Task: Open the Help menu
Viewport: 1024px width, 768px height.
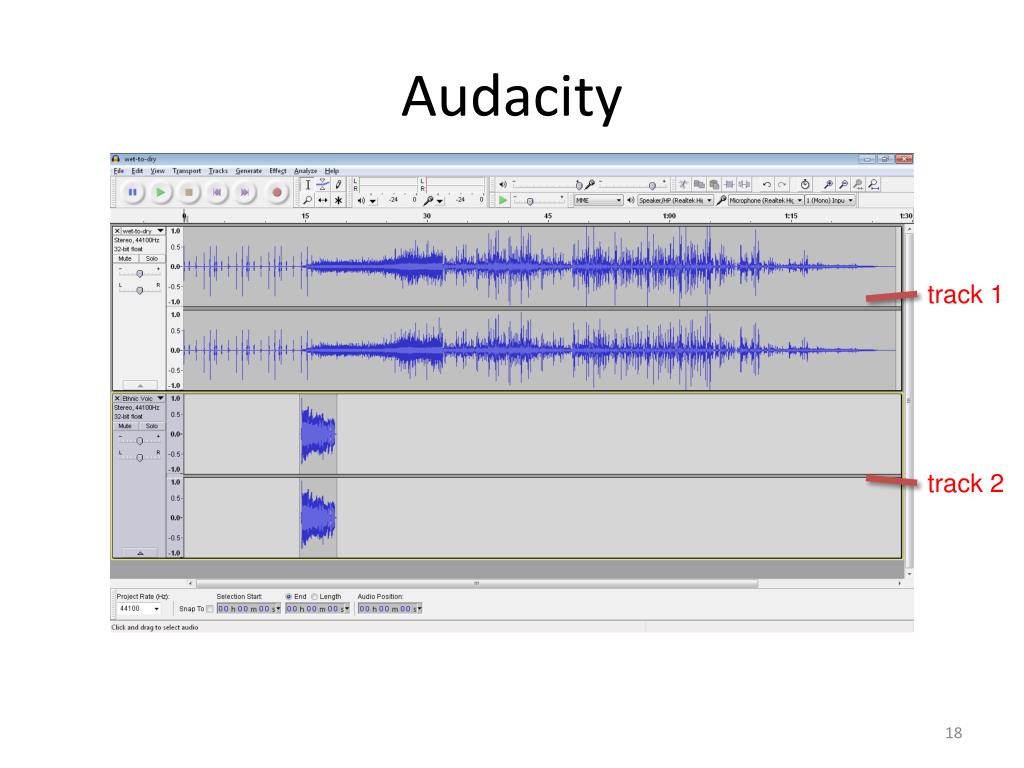Action: (332, 171)
